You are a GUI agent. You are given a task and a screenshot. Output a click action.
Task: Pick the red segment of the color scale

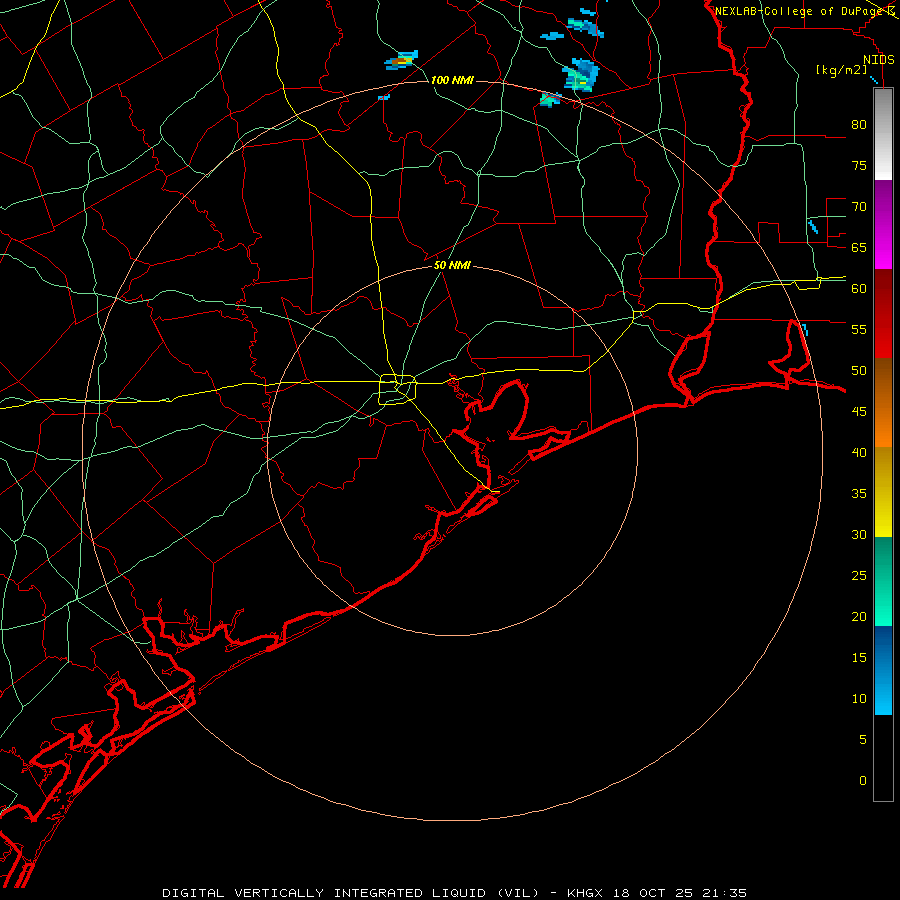[883, 313]
